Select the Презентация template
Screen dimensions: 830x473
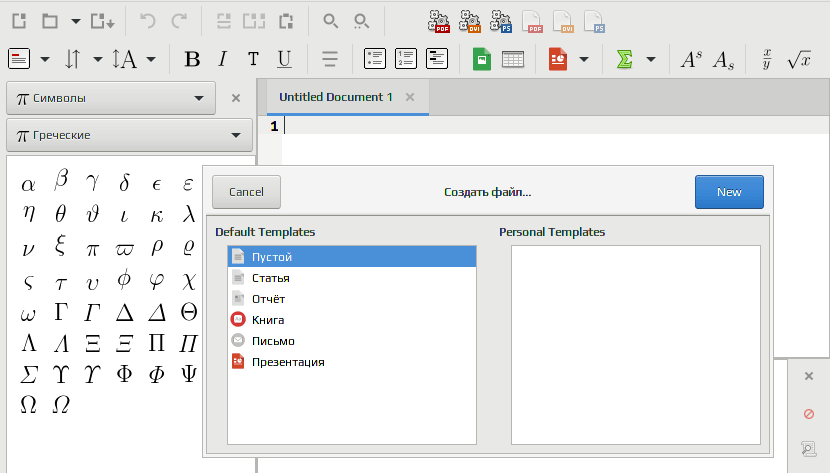(x=352, y=362)
